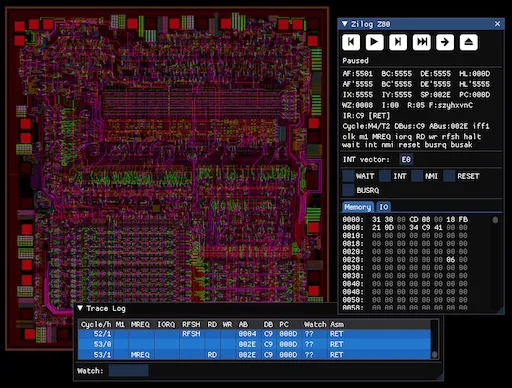This screenshot has height=388, width=512.
Task: Click the AB column header
Action: pyautogui.click(x=243, y=324)
